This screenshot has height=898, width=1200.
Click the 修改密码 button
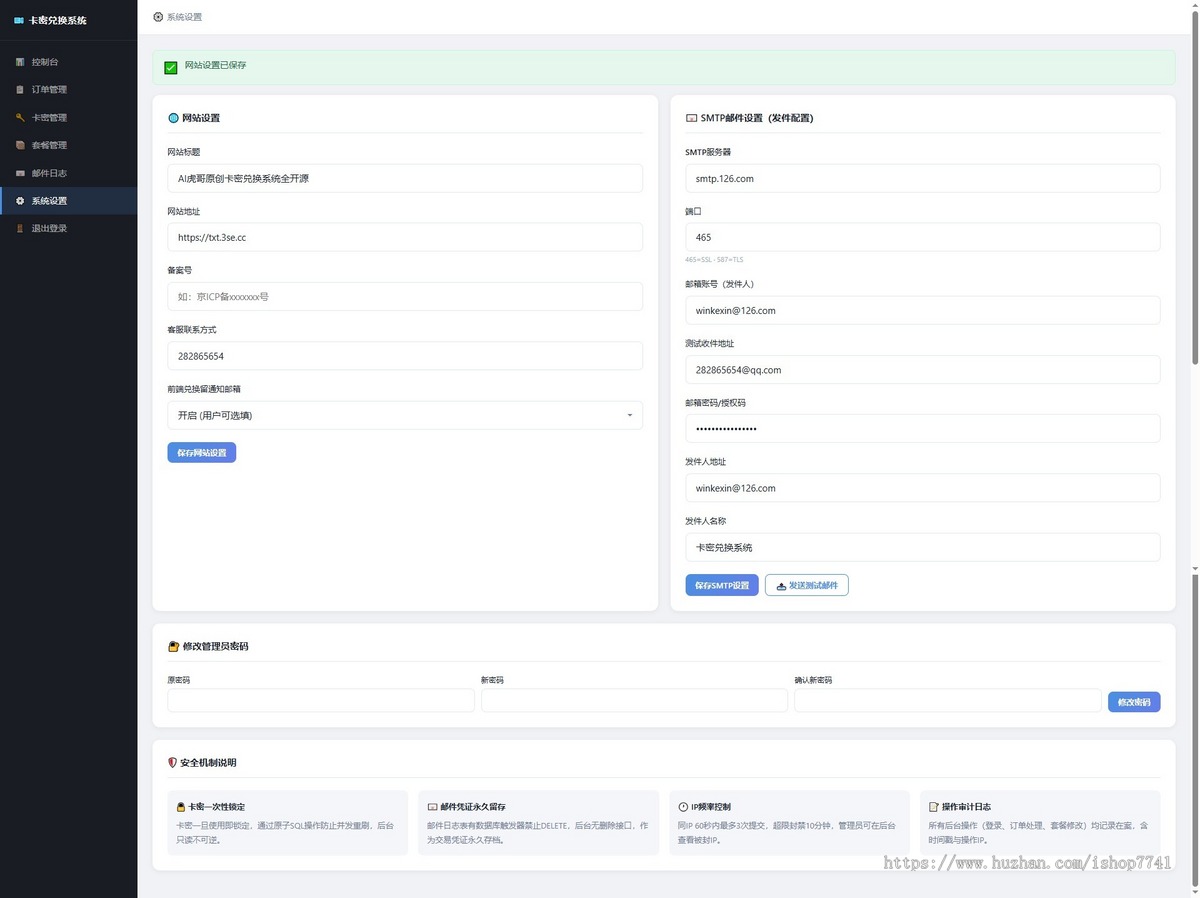[1134, 702]
